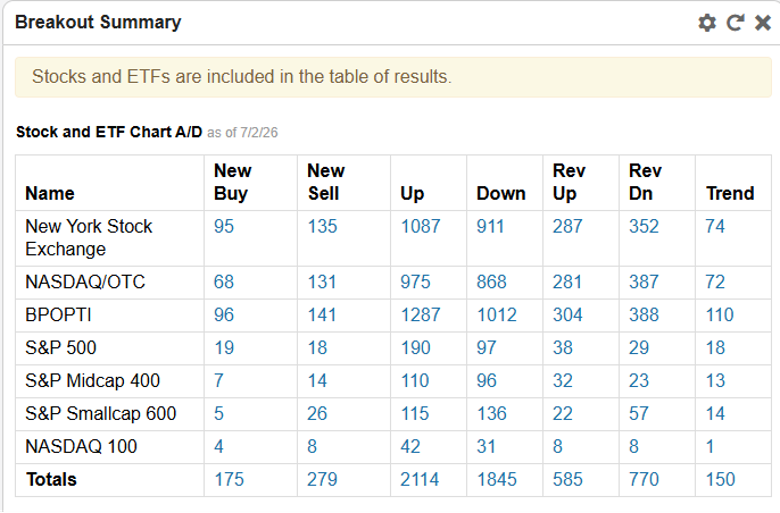Refresh the Breakout Summary widget
Screen dimensions: 780x513
coord(735,23)
